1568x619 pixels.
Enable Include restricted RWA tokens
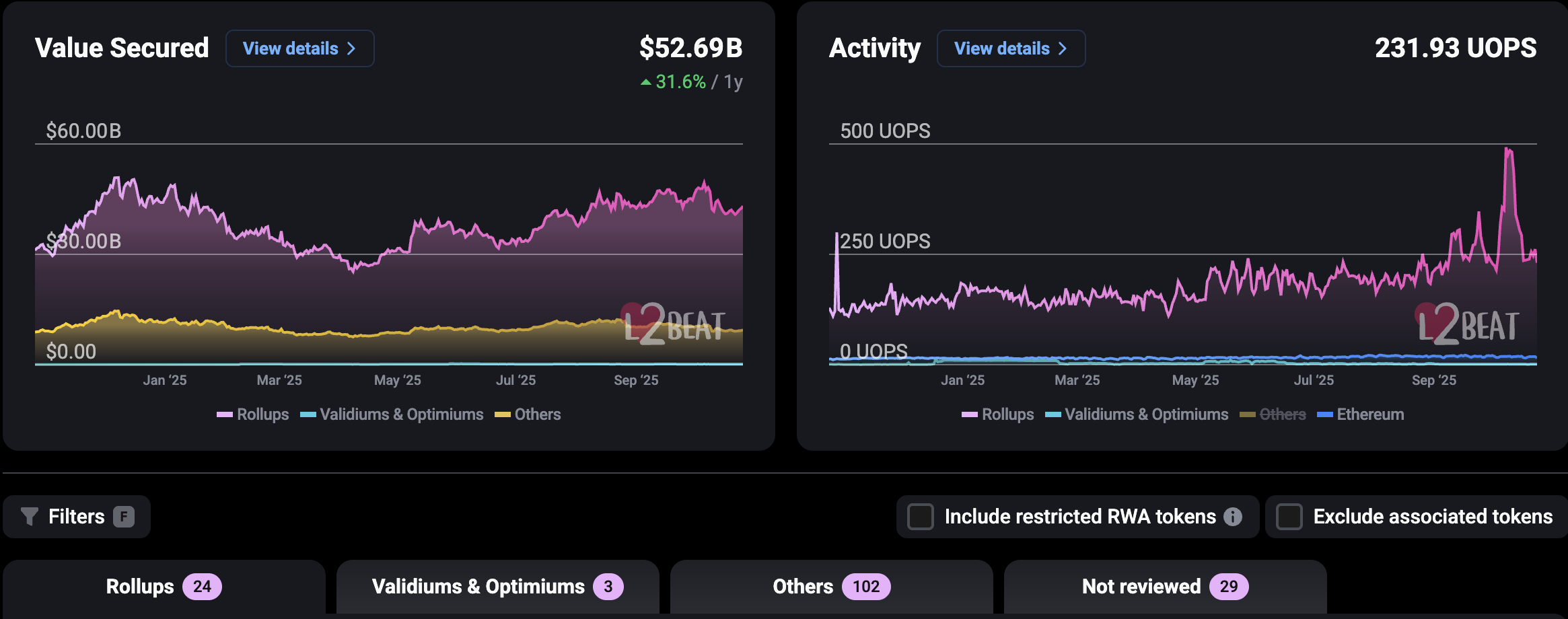coord(920,517)
